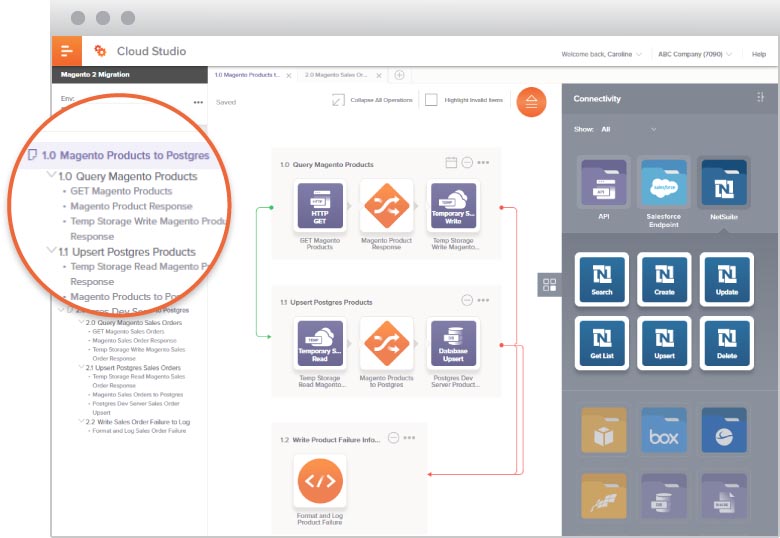Open the API connector folder

(604, 182)
